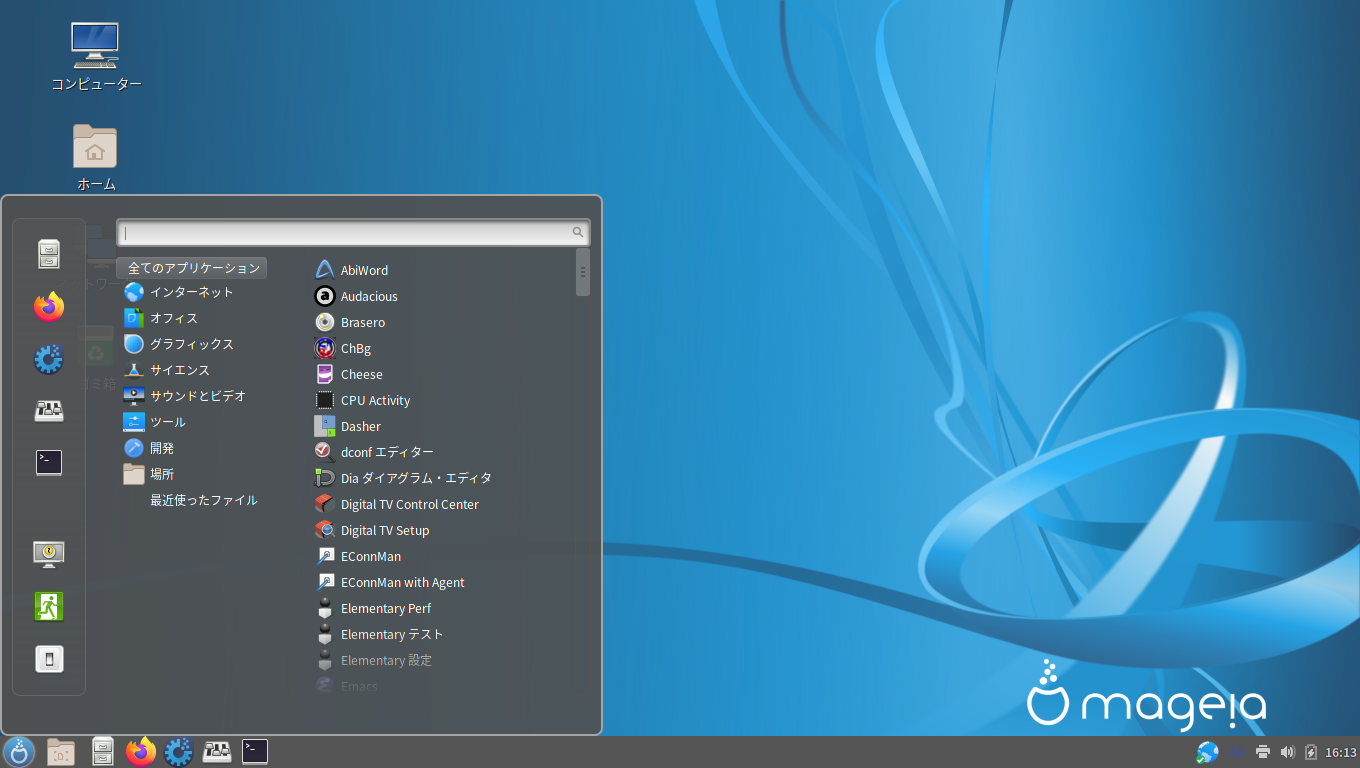Open file manager from the bottom panel
Image resolution: width=1360 pixels, height=768 pixels.
point(102,752)
